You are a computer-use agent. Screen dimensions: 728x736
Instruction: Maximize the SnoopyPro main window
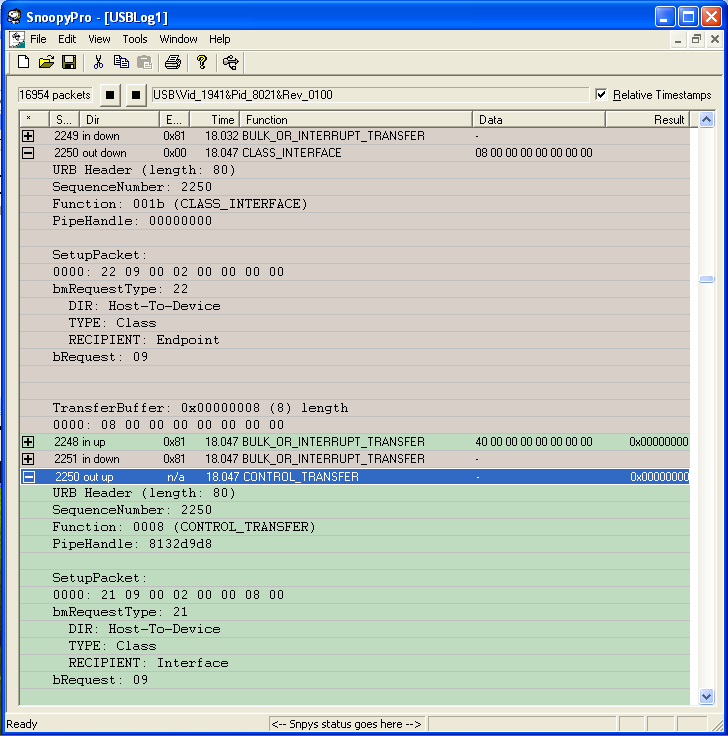(x=689, y=17)
